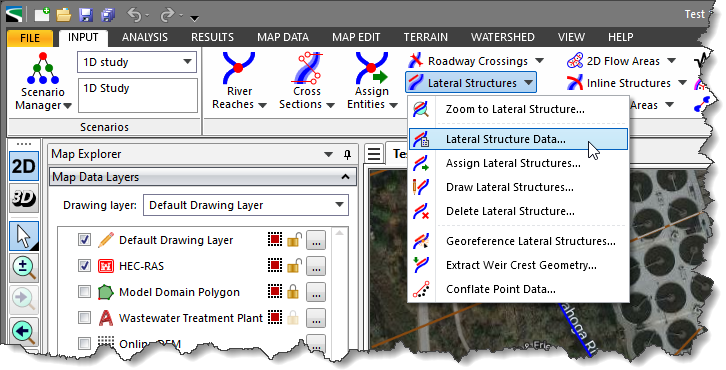Screen dimensions: 726x370
Task: Switch to 2D view mode
Action: click(x=24, y=166)
